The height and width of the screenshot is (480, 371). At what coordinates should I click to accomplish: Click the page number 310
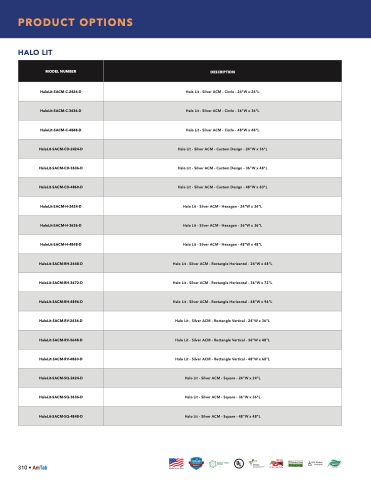[22, 468]
